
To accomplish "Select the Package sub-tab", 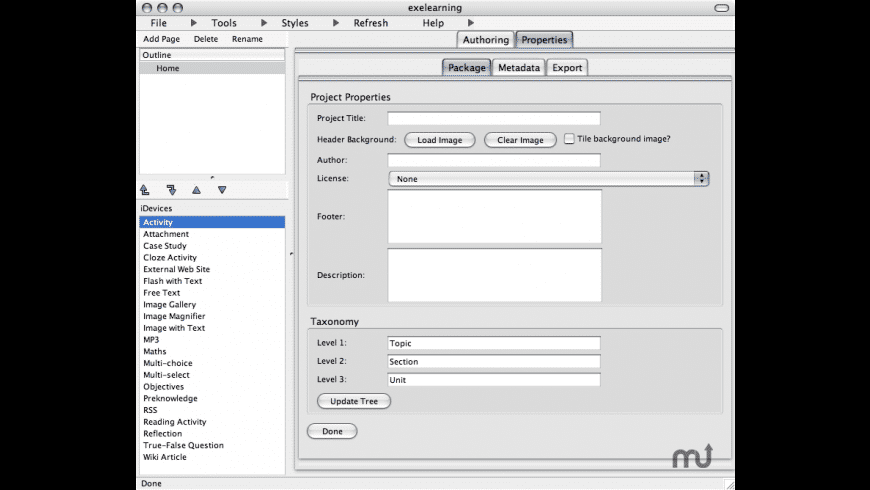I will (x=467, y=68).
